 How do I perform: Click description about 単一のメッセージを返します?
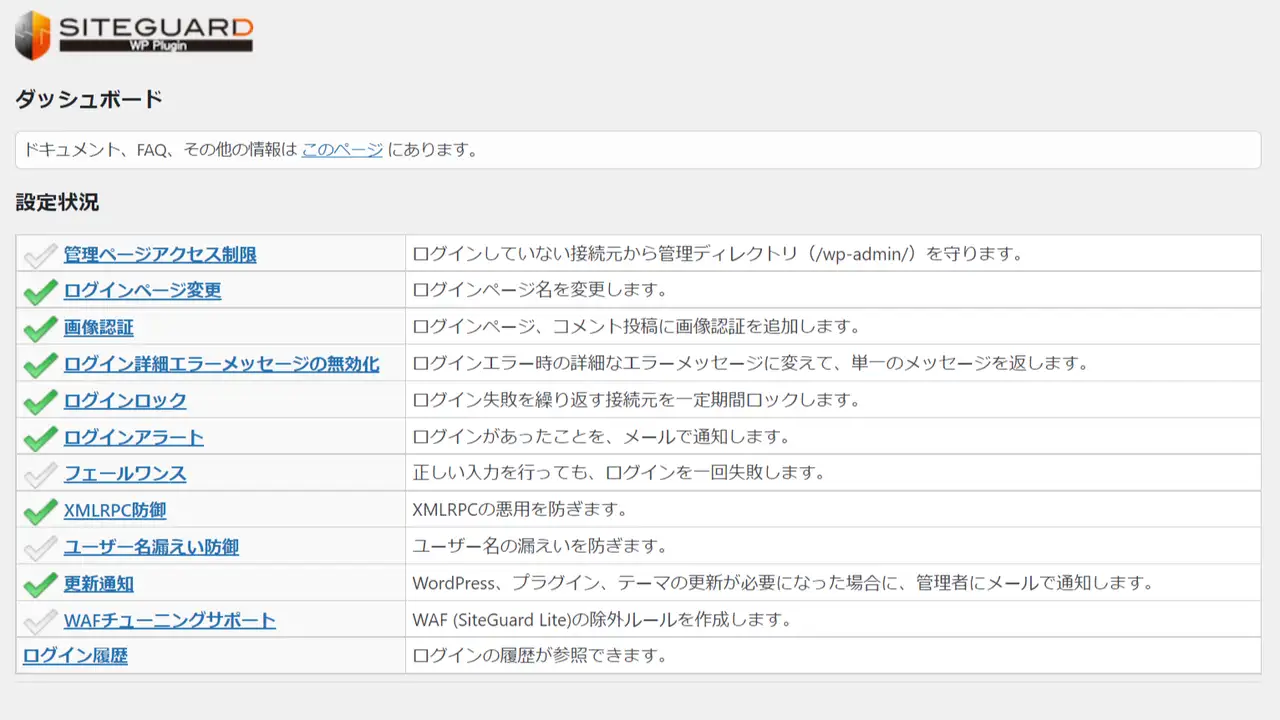tap(750, 364)
